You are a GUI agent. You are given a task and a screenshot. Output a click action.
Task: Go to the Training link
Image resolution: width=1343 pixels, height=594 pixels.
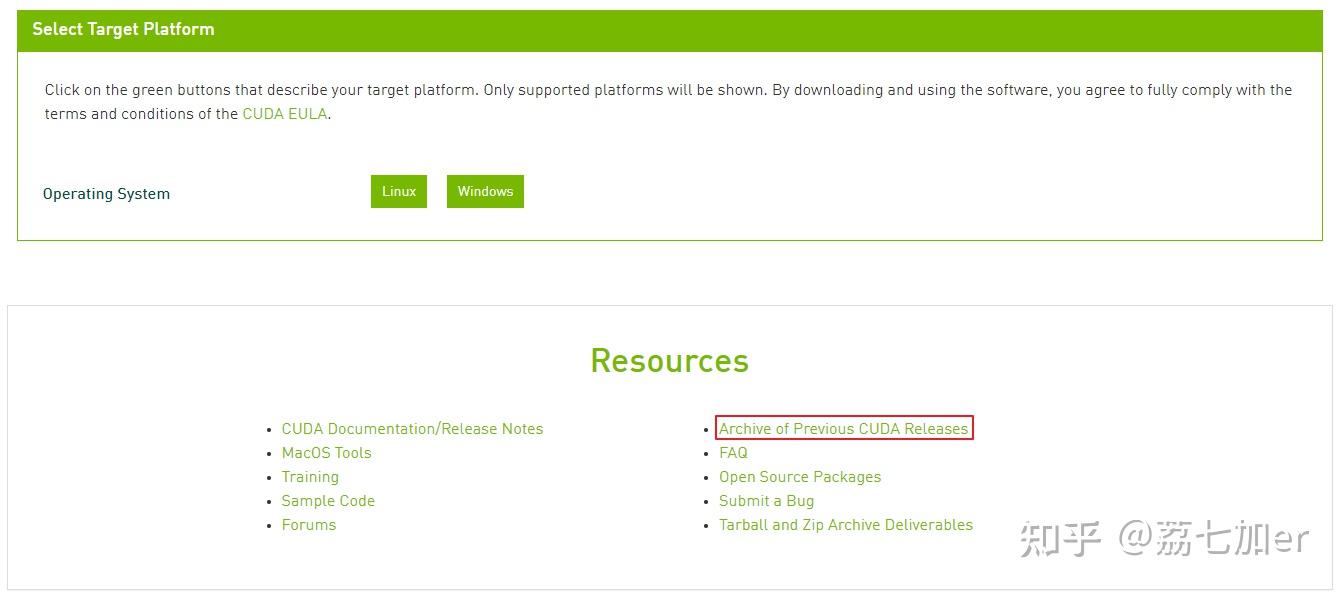coord(310,477)
